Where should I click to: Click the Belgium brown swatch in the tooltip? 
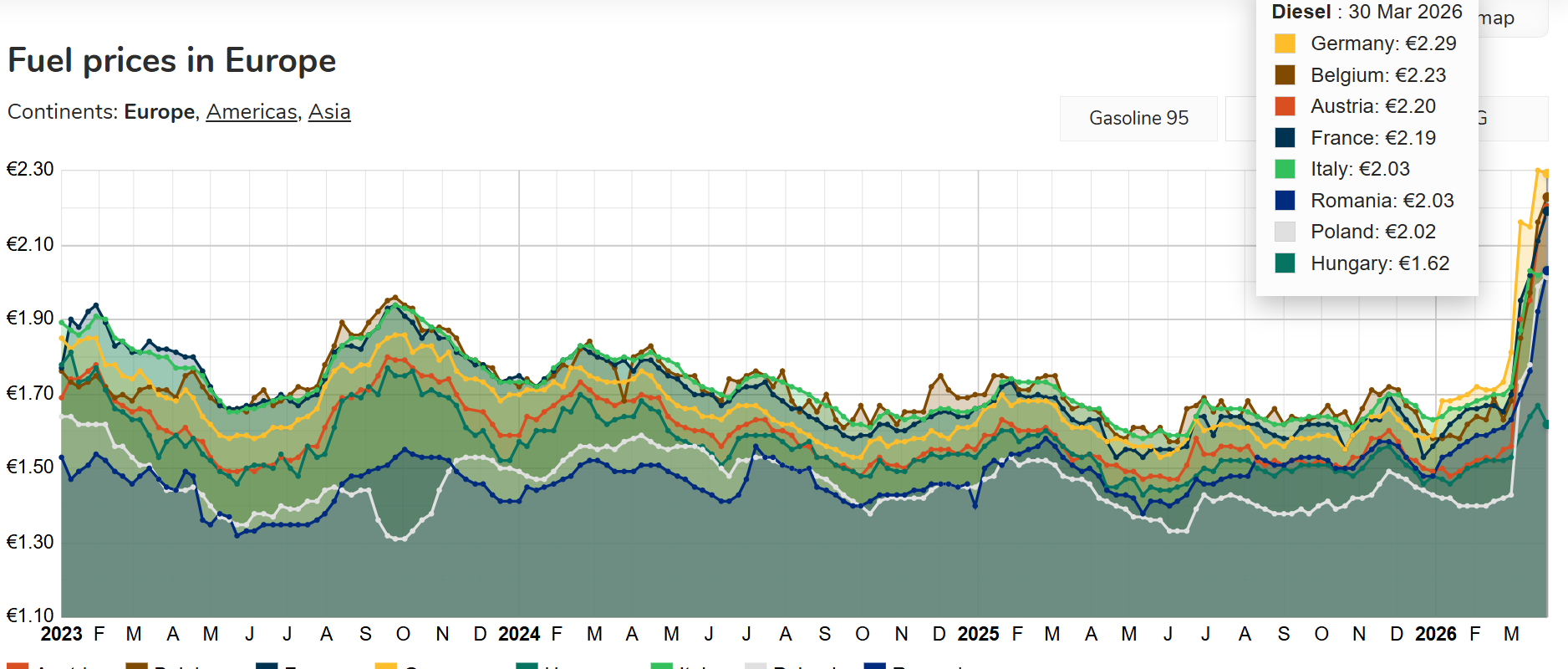click(x=1285, y=75)
